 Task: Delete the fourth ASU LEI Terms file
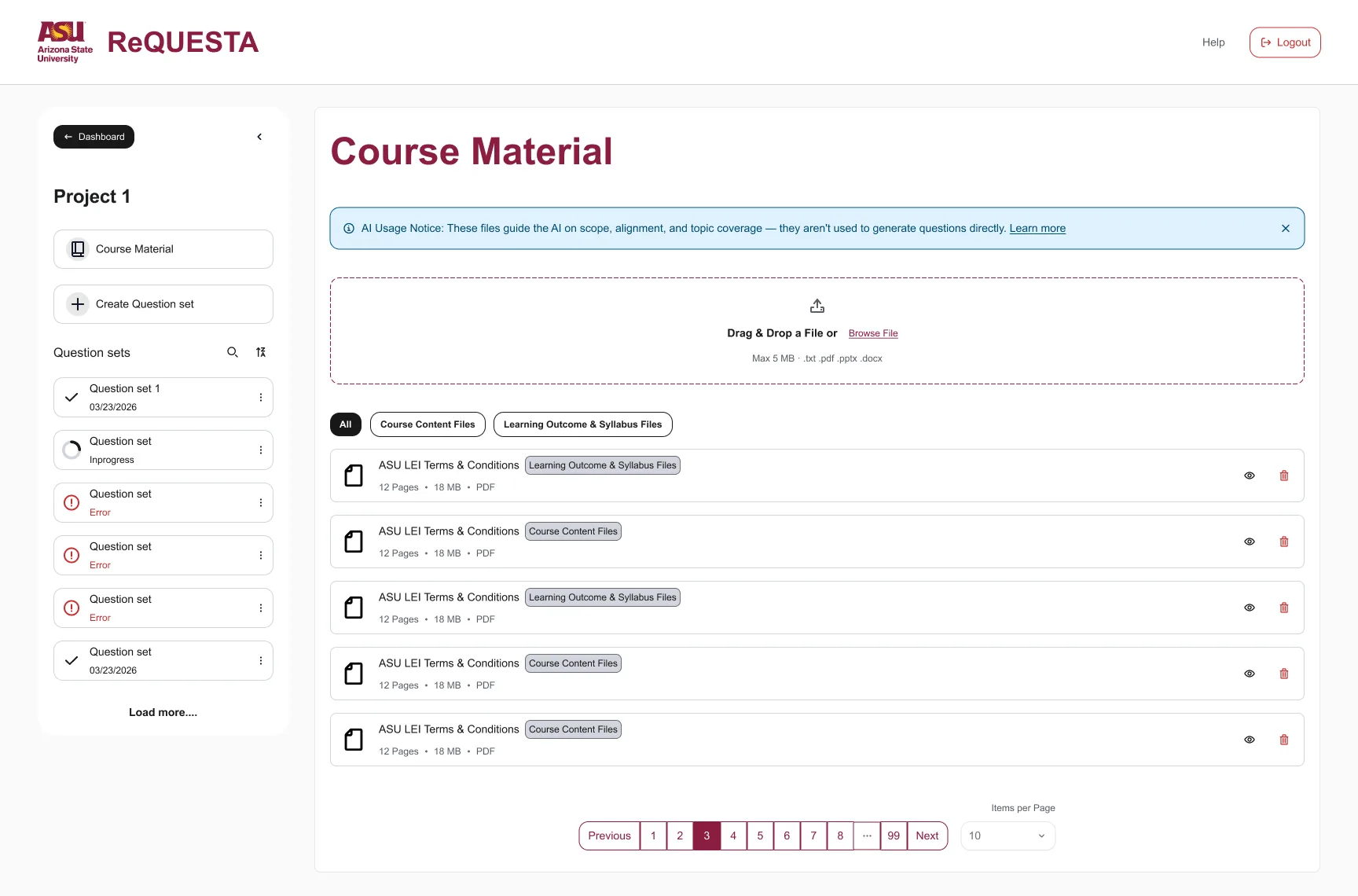tap(1284, 674)
